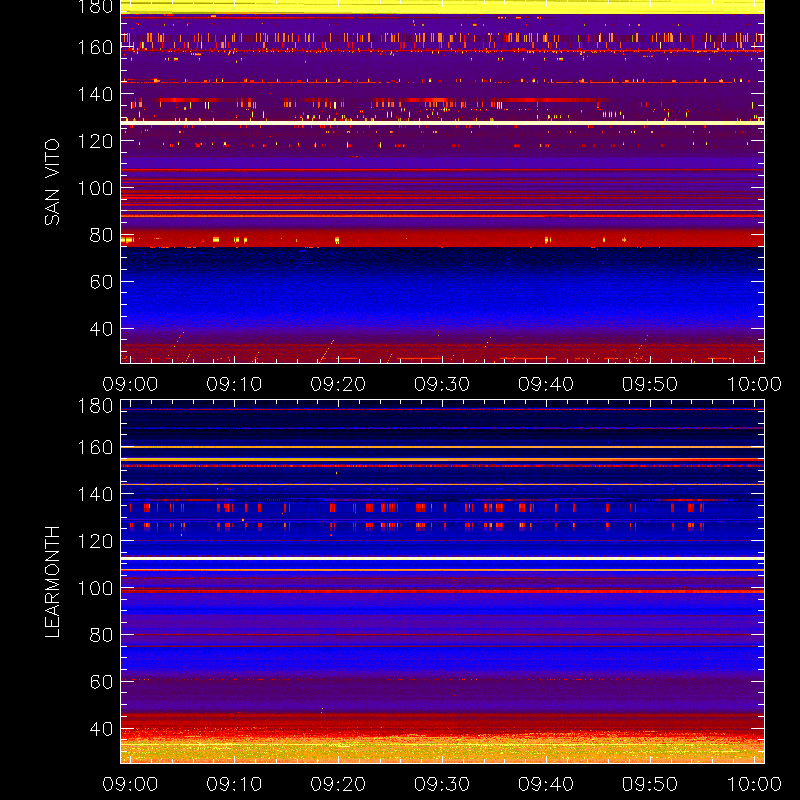Image resolution: width=800 pixels, height=800 pixels.
Task: Click 09:10 time label under Learmonth plot
Action: 234,784
